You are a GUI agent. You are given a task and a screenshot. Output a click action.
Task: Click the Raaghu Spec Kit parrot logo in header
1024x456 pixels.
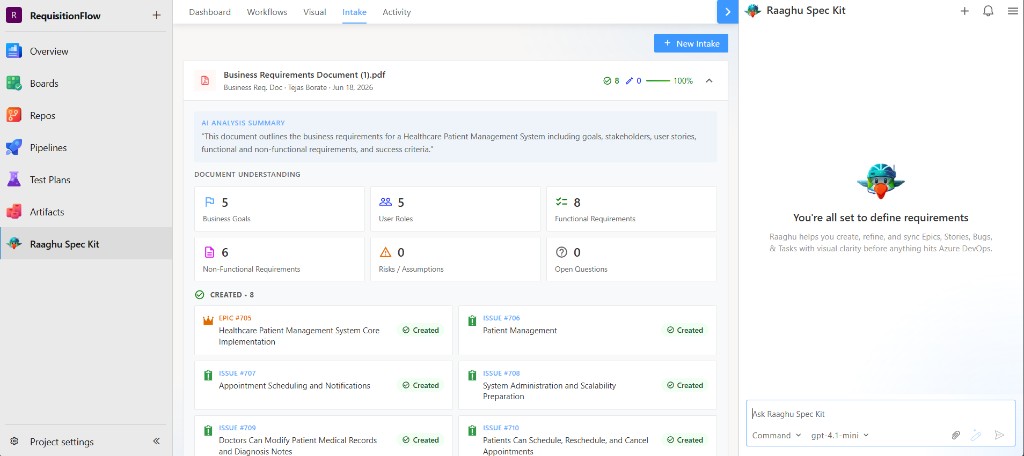753,10
